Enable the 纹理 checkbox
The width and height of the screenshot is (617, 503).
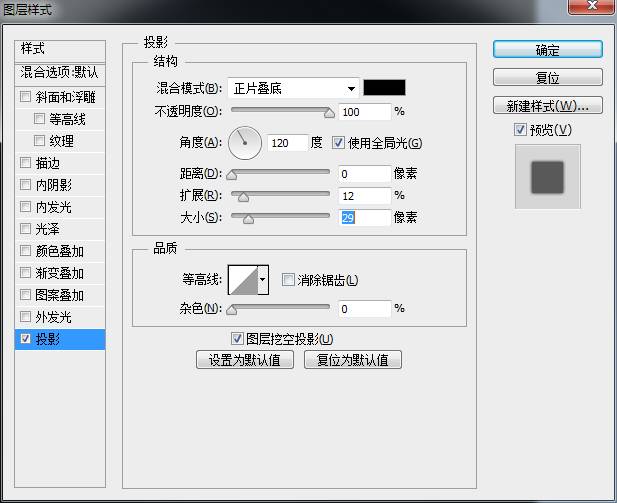pyautogui.click(x=39, y=141)
